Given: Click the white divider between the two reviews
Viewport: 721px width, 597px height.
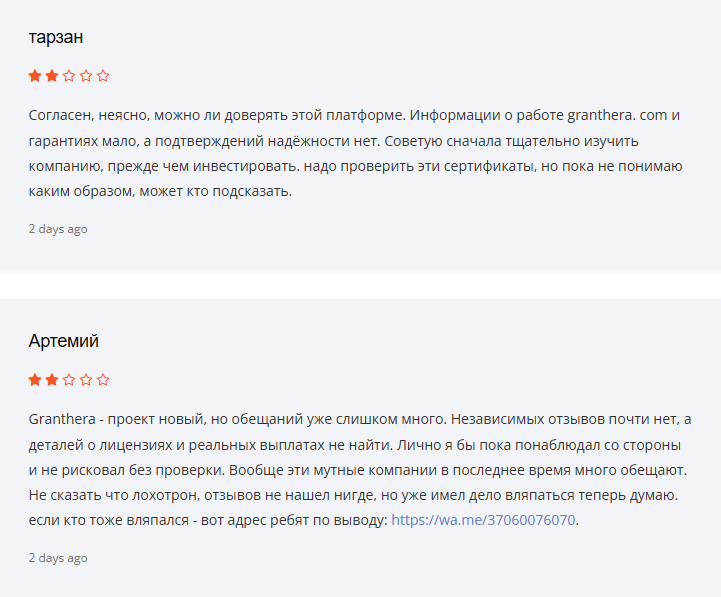Looking at the screenshot, I should [360, 285].
